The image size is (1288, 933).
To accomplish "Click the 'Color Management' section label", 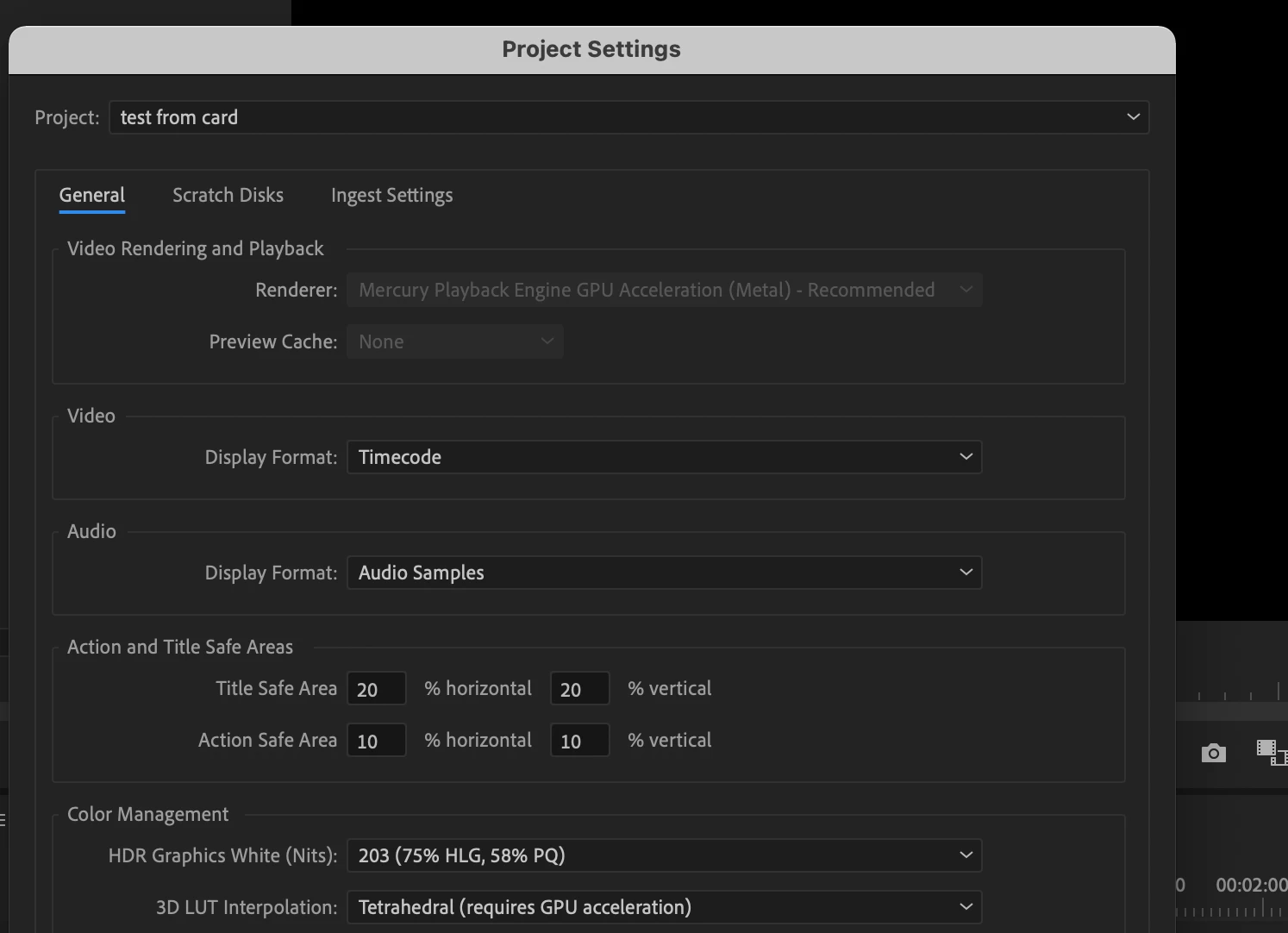I will point(148,814).
